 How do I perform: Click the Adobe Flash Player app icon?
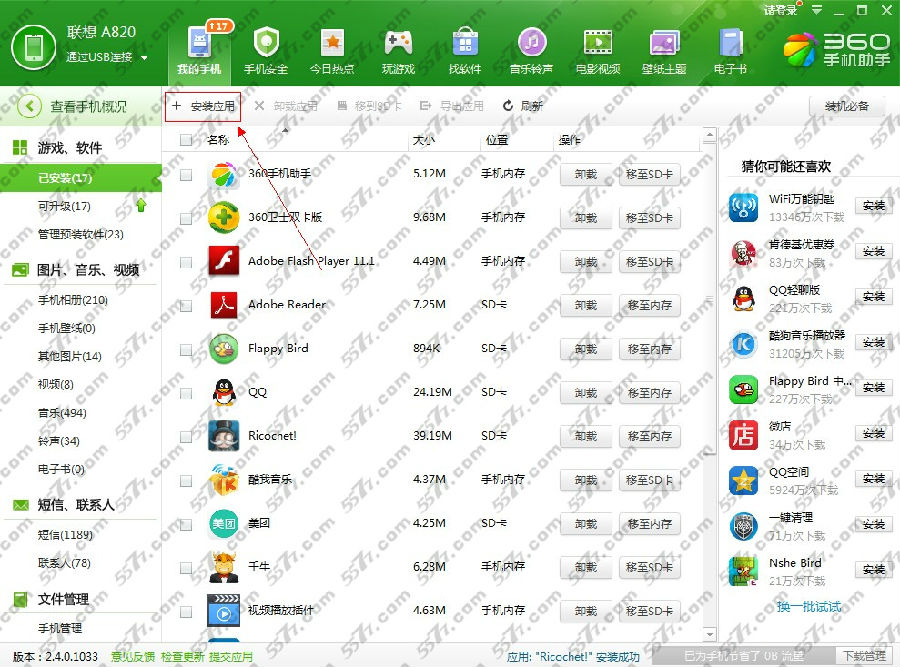point(223,262)
